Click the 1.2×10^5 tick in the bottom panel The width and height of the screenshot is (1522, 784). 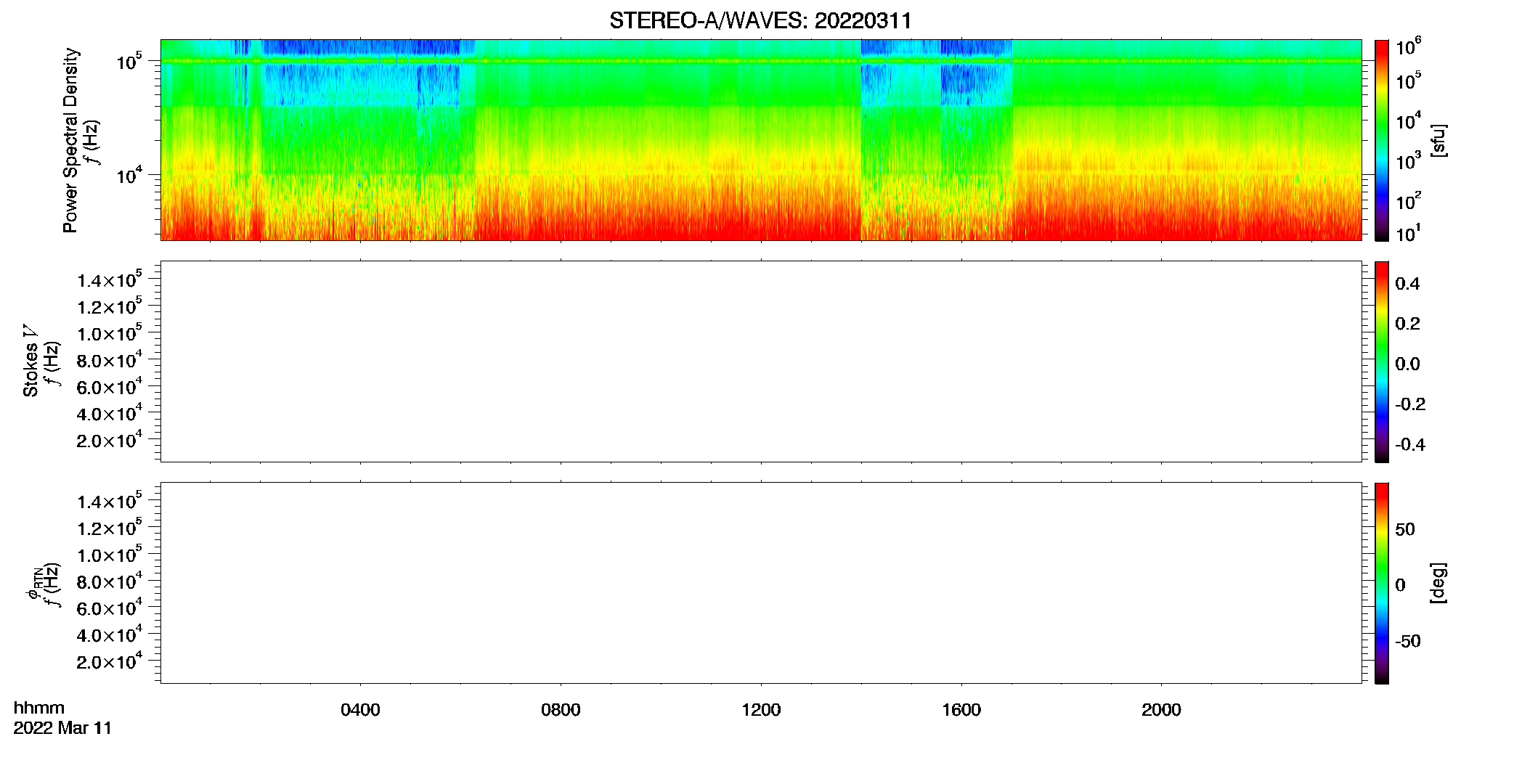110,528
